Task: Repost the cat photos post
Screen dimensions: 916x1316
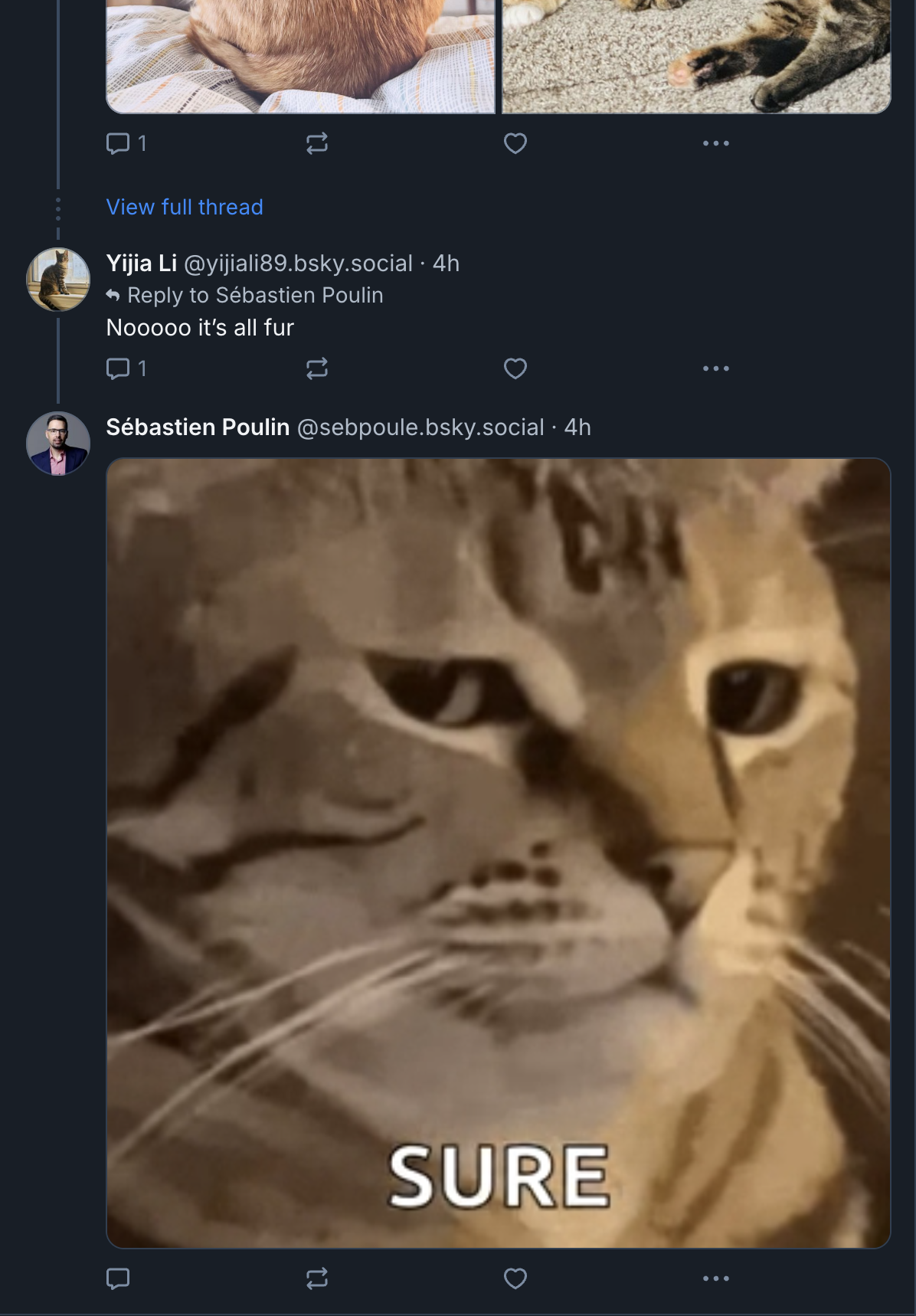Action: click(x=317, y=143)
